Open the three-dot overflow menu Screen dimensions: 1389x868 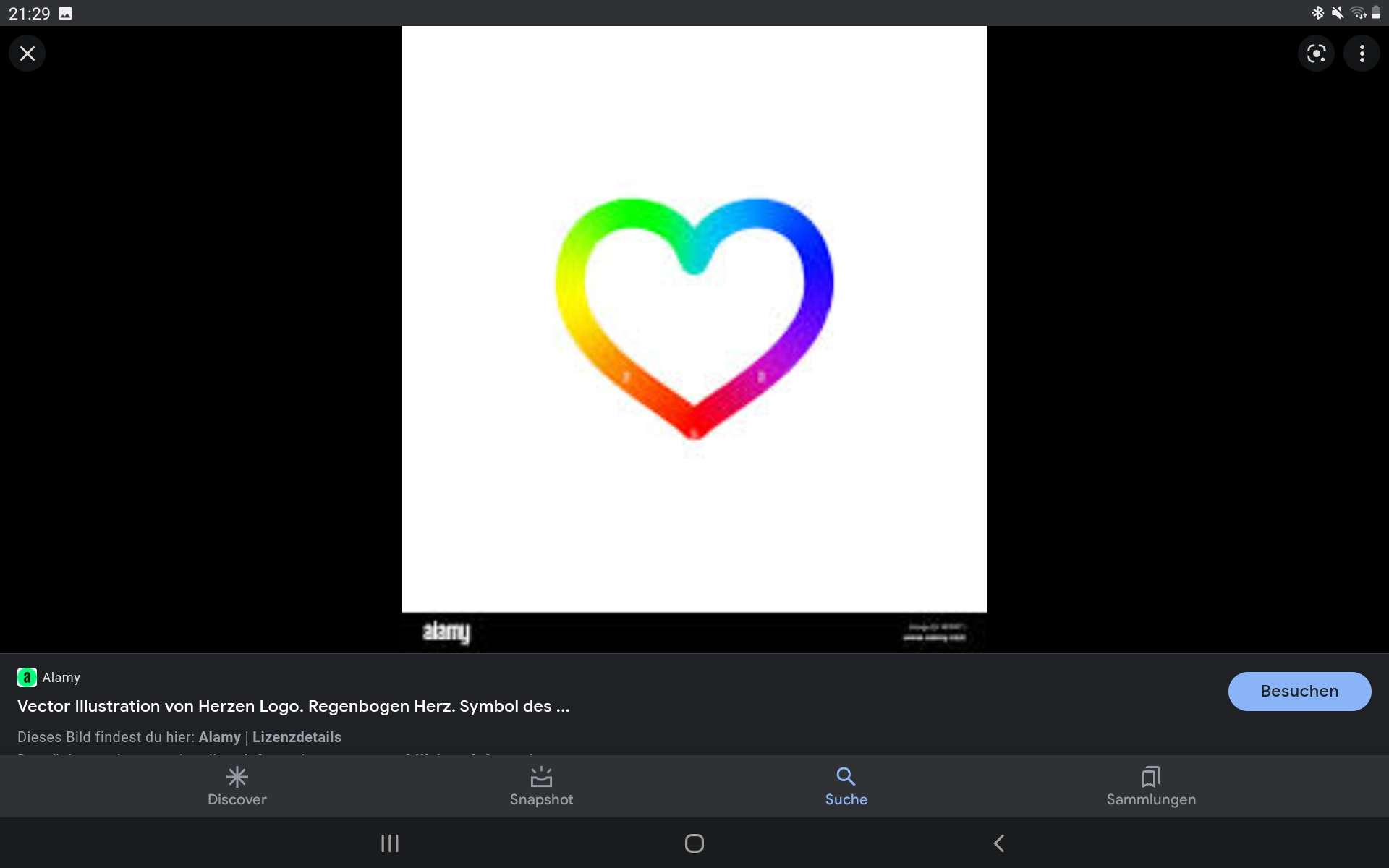point(1362,54)
